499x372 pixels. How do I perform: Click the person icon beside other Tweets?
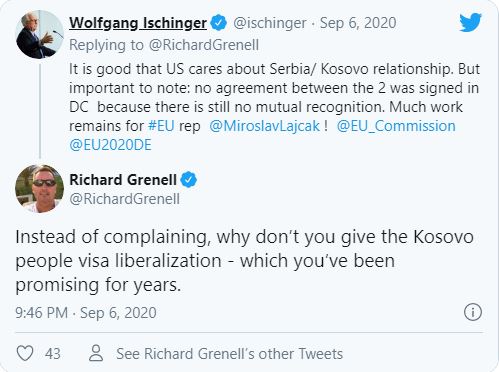pos(96,353)
